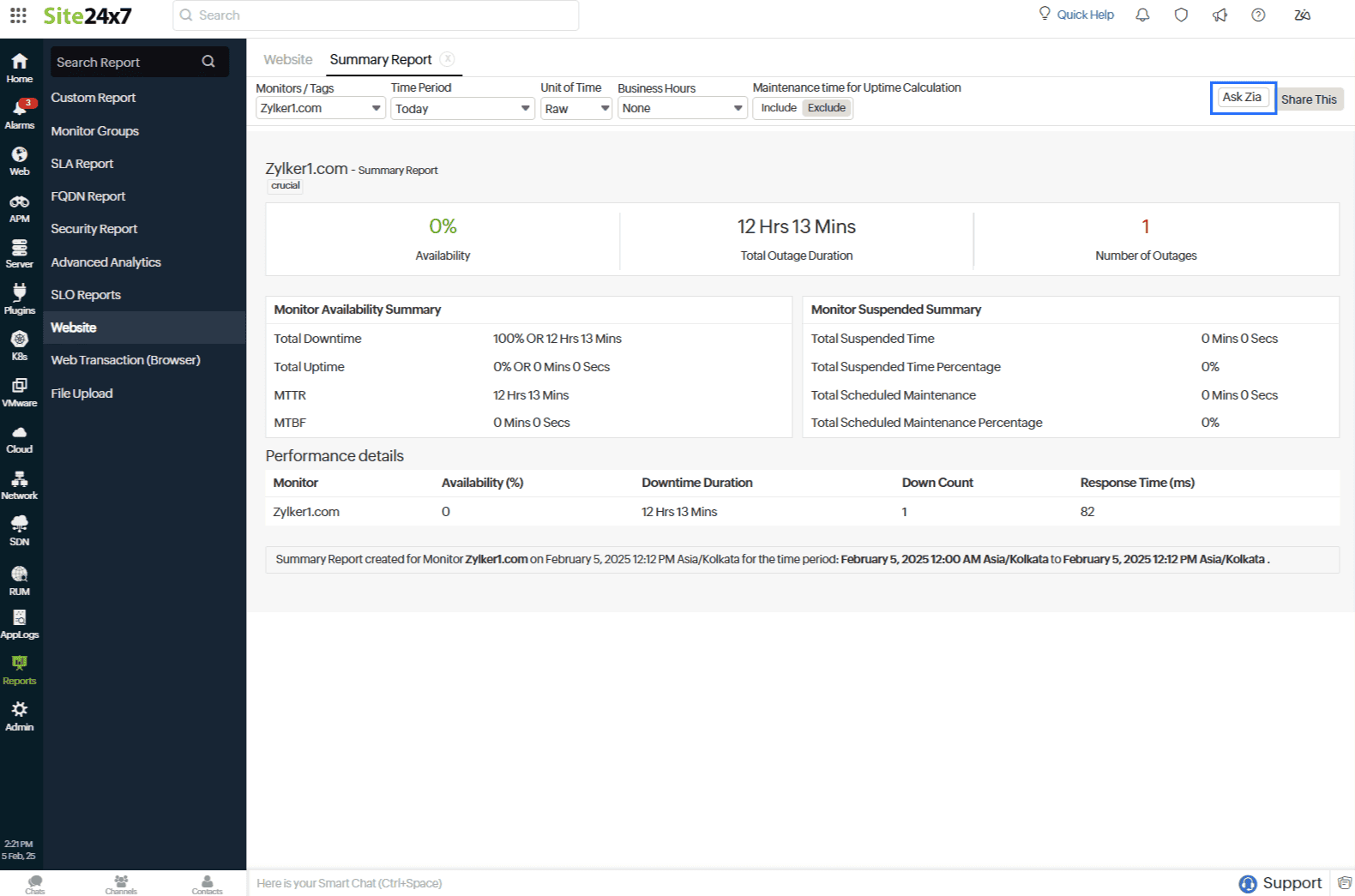The height and width of the screenshot is (896, 1355).
Task: Expand the Monitors / Tags dropdown
Action: [x=320, y=109]
